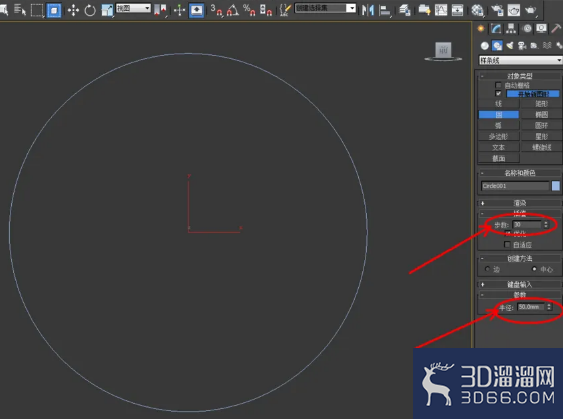Click the 椭圆 shape button

click(541, 115)
